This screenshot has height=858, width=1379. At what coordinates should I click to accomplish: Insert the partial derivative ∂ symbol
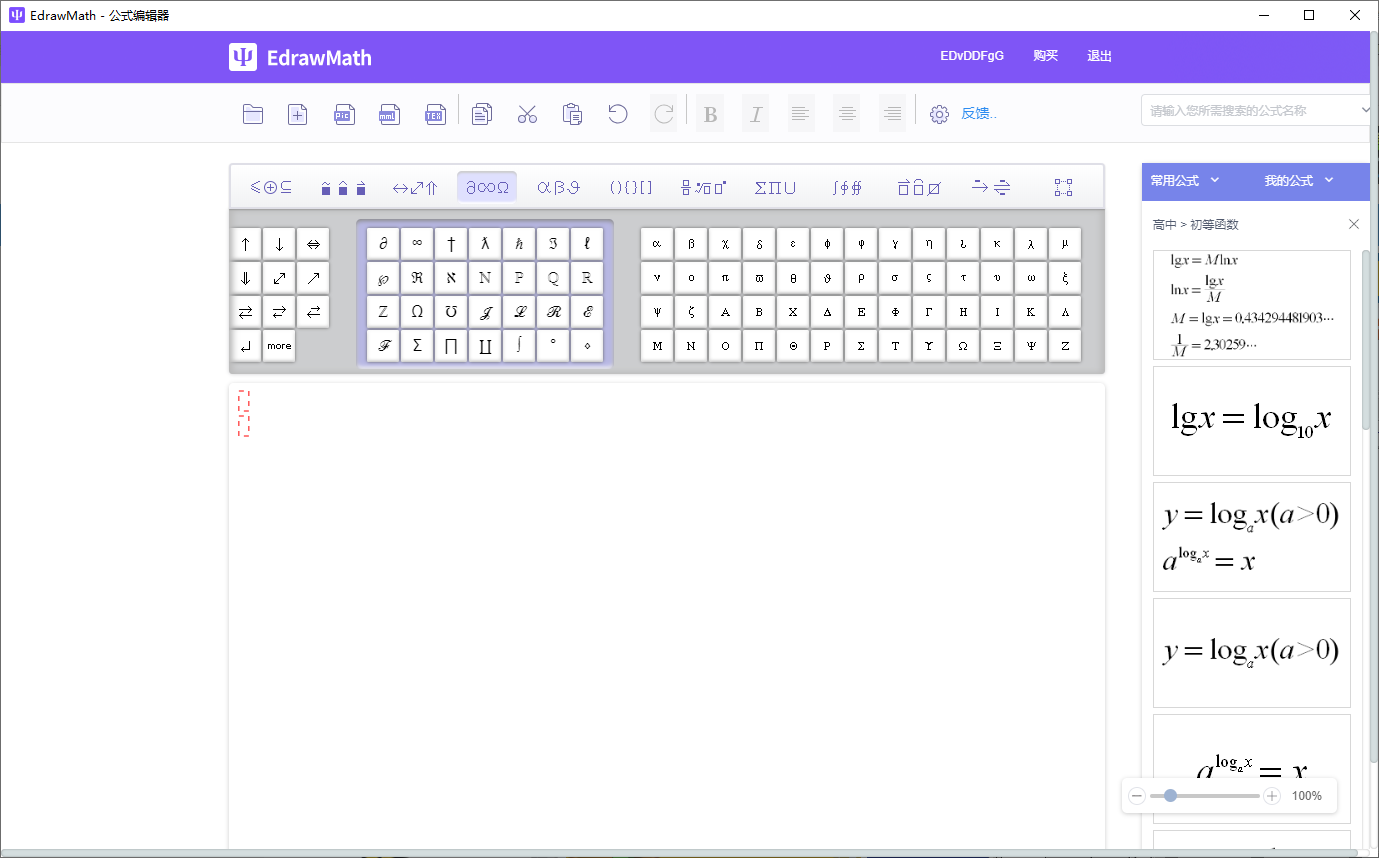(383, 243)
